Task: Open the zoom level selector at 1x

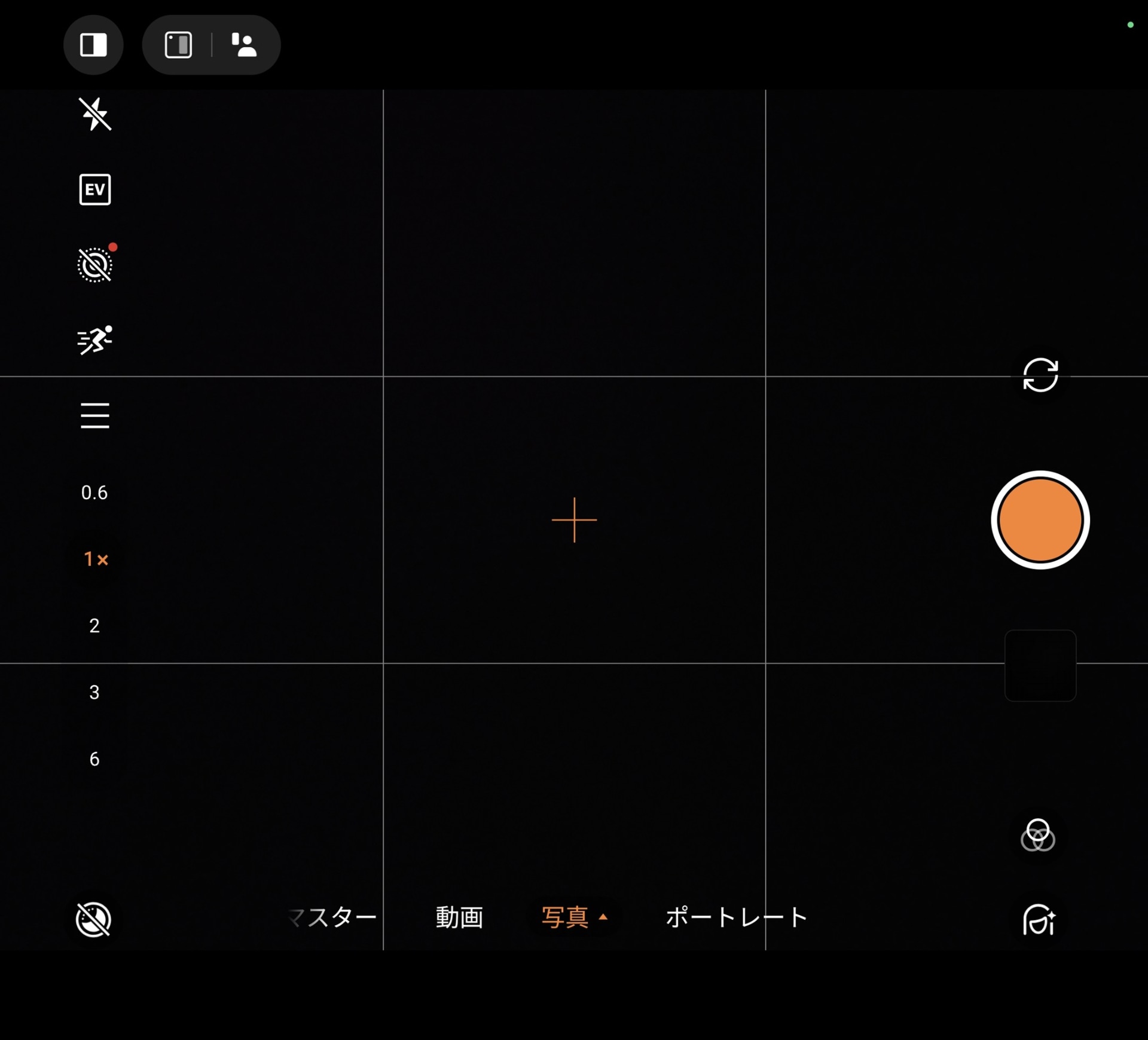Action: [96, 559]
